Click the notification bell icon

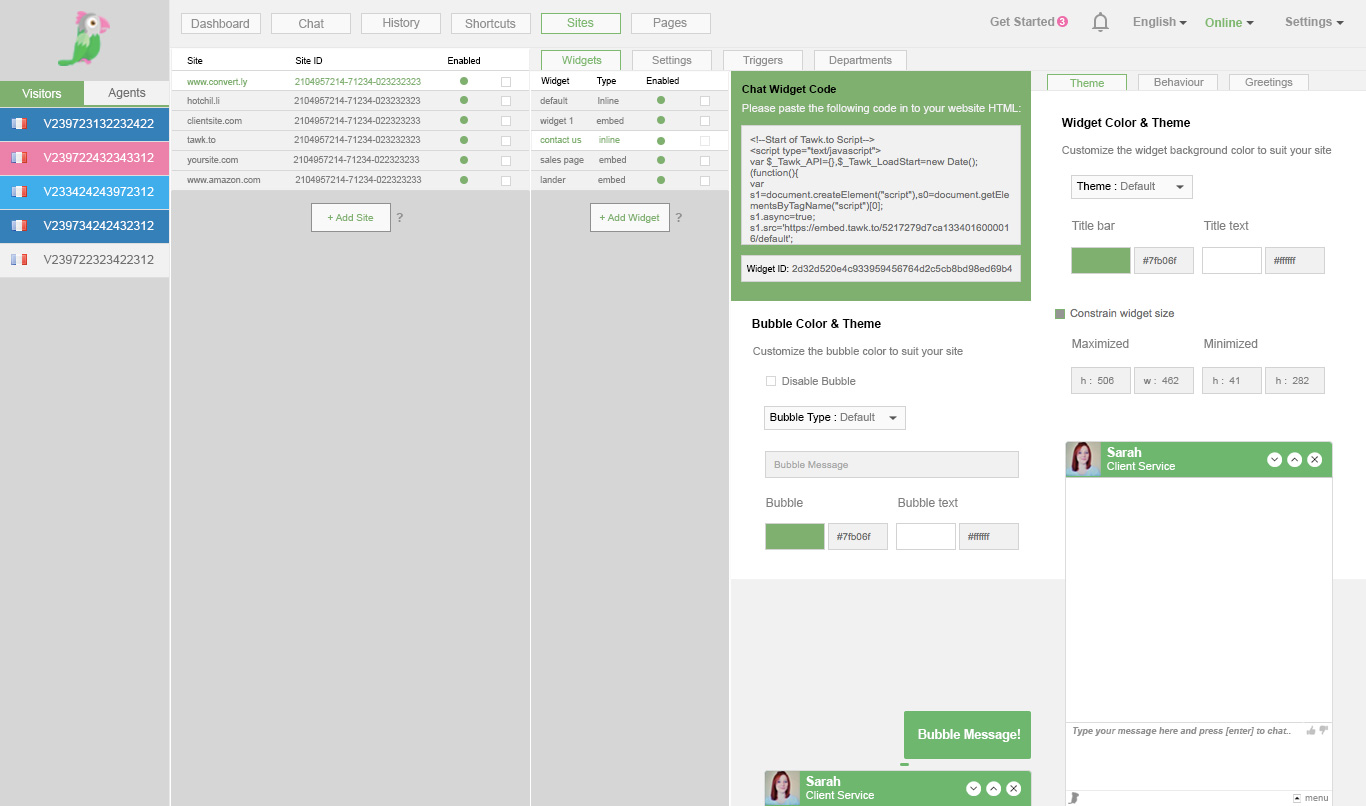pos(1100,22)
